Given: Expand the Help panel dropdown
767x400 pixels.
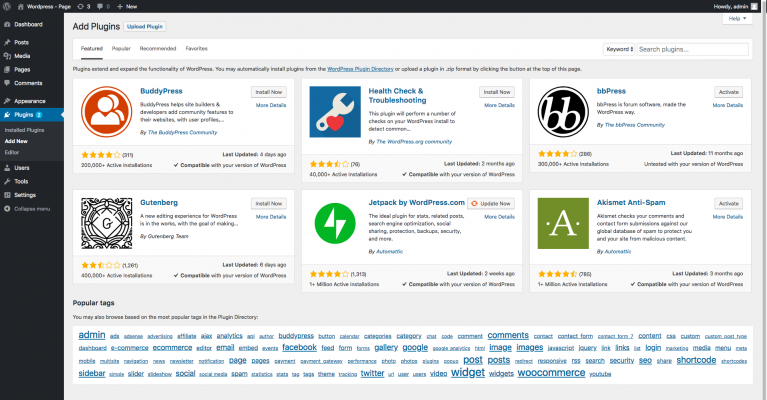Looking at the screenshot, I should (x=737, y=19).
